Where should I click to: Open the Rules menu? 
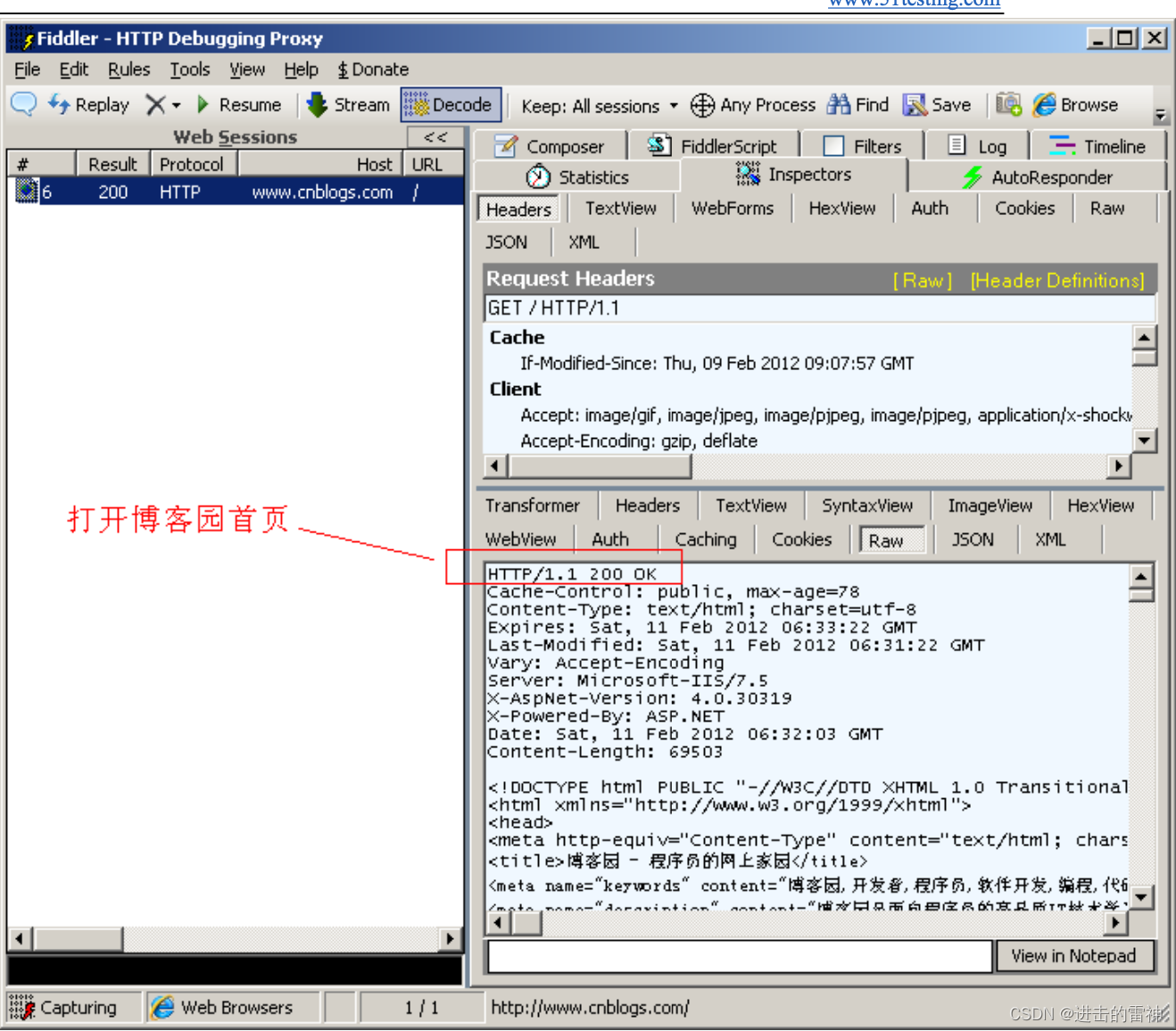128,69
